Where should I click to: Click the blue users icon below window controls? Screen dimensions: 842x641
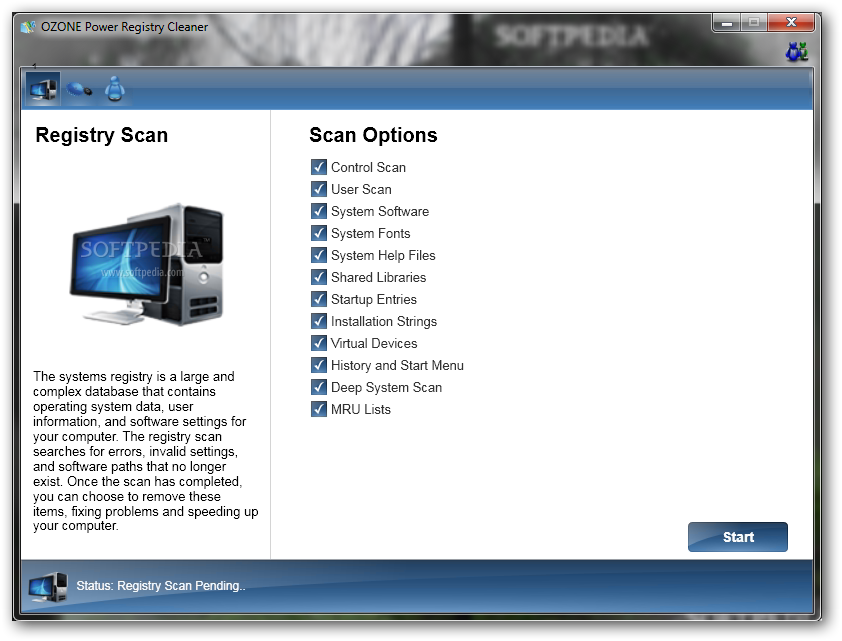(x=797, y=52)
